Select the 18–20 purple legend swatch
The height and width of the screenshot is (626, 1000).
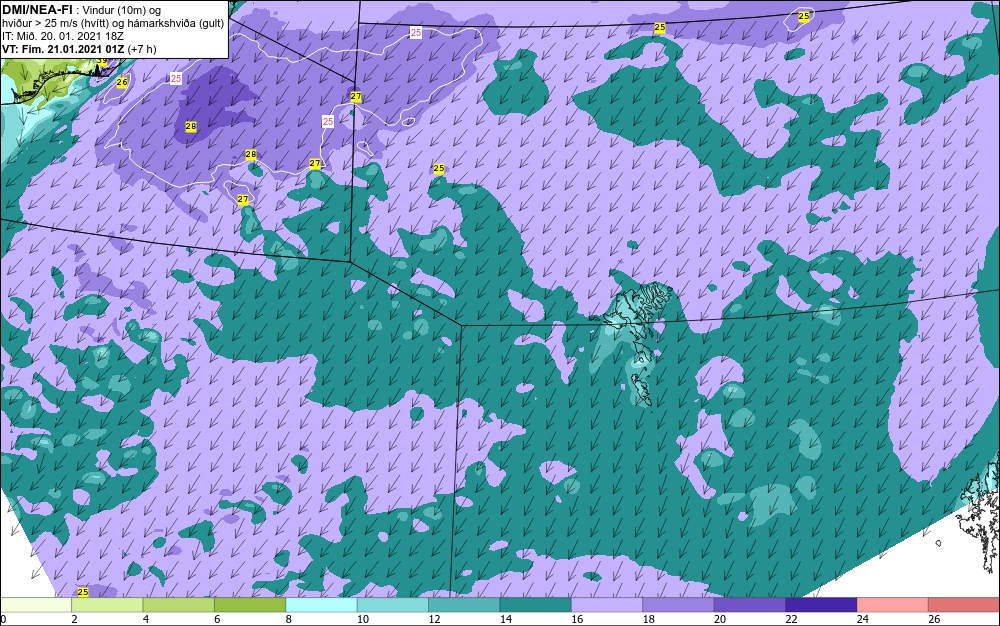pos(679,605)
